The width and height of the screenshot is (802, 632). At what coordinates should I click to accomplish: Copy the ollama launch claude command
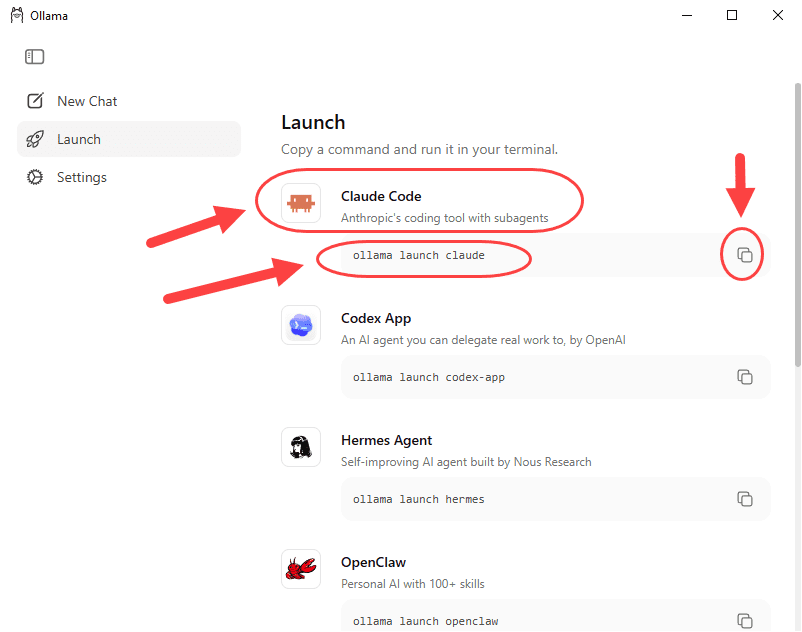click(745, 255)
